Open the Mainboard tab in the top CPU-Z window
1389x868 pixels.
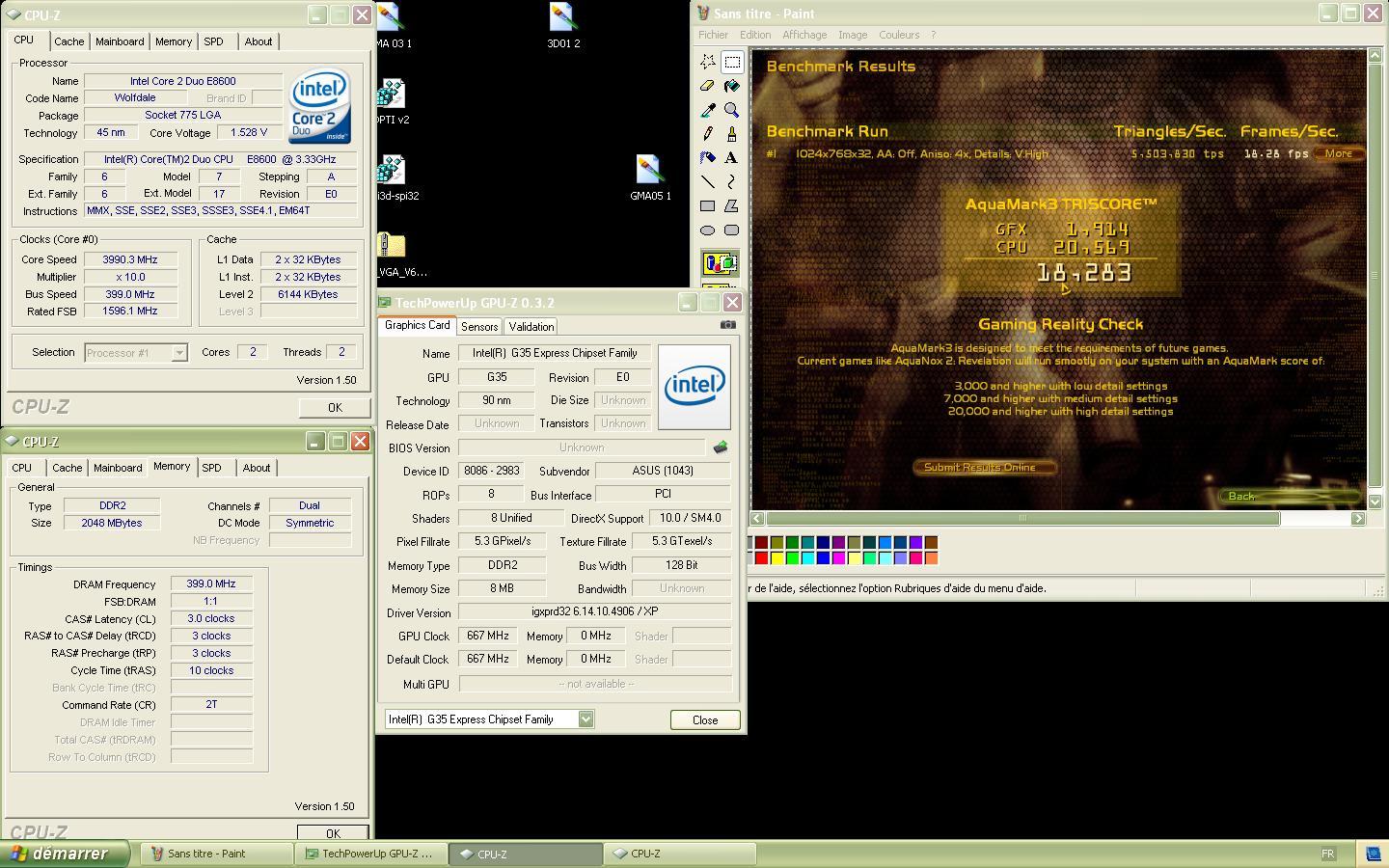(120, 41)
